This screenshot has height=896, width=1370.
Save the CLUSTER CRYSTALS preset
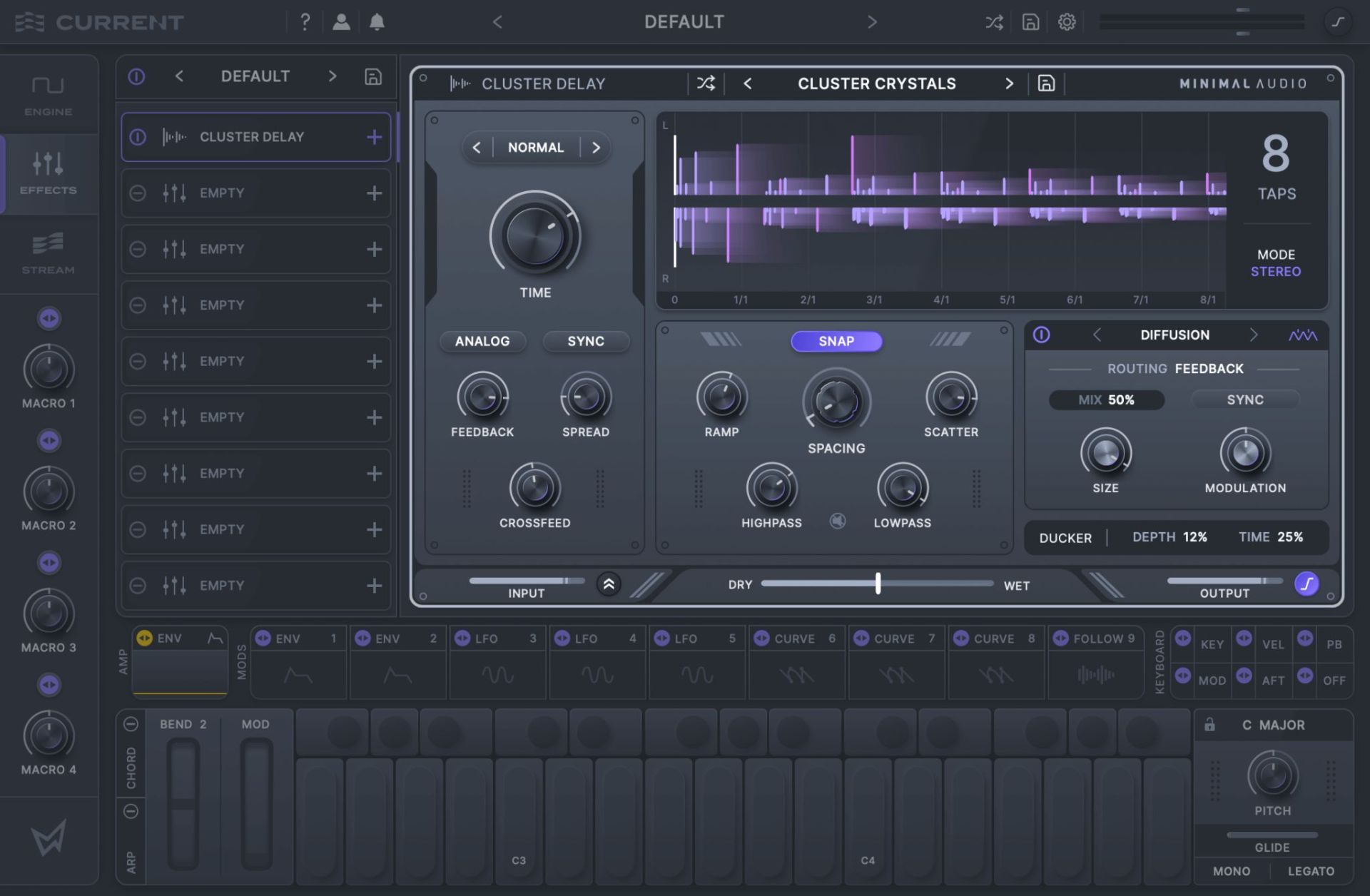1046,83
